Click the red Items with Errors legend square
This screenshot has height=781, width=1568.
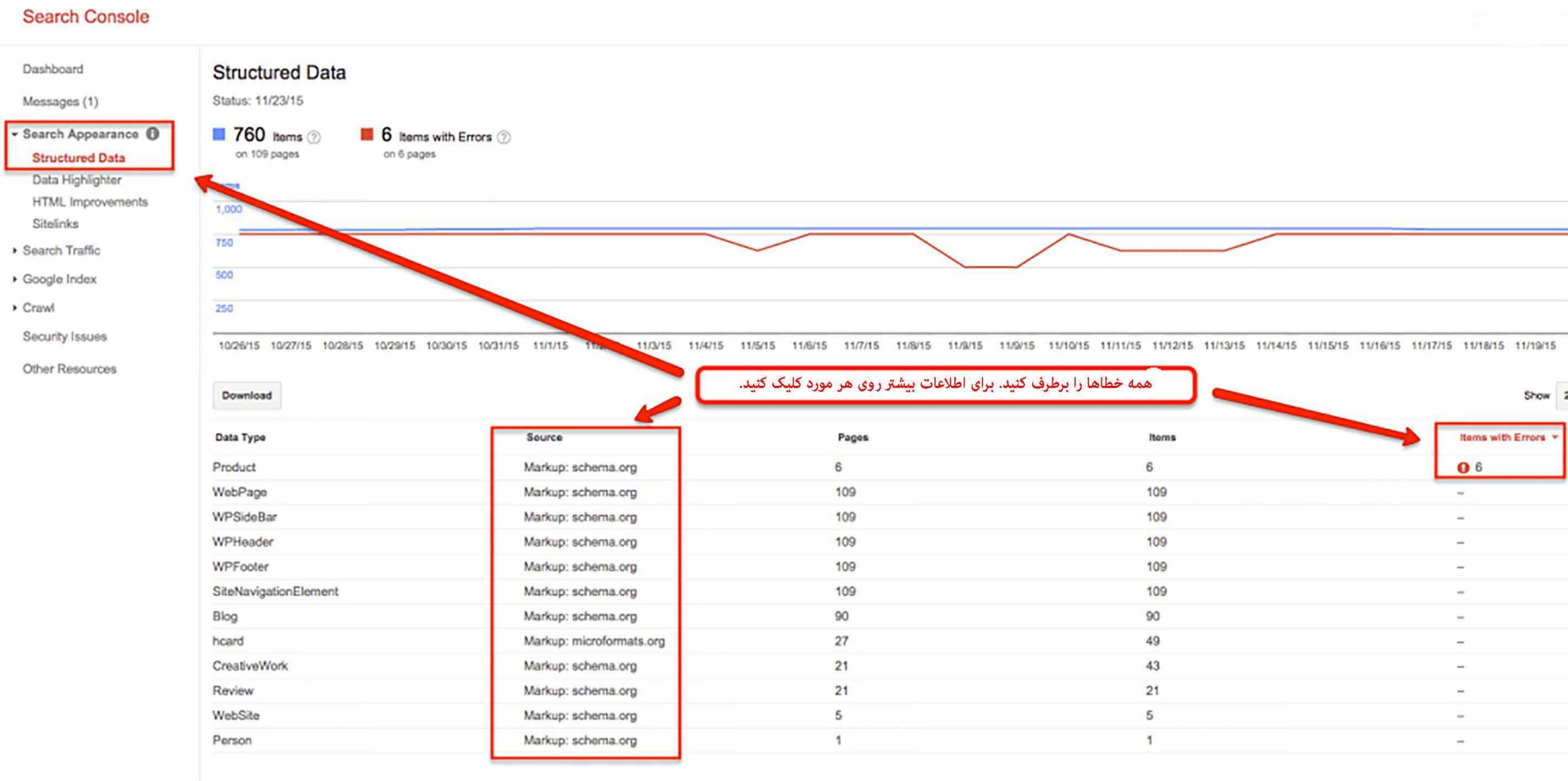click(x=366, y=134)
